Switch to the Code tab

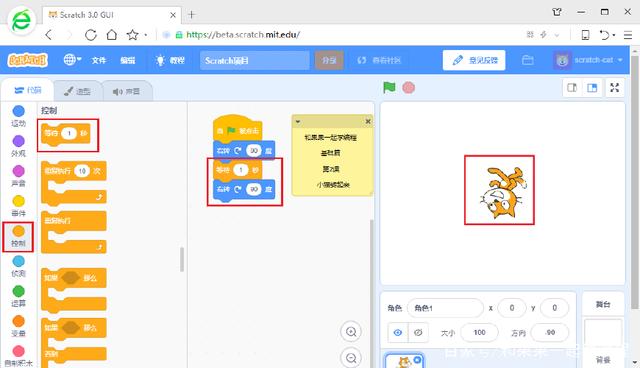(x=27, y=90)
